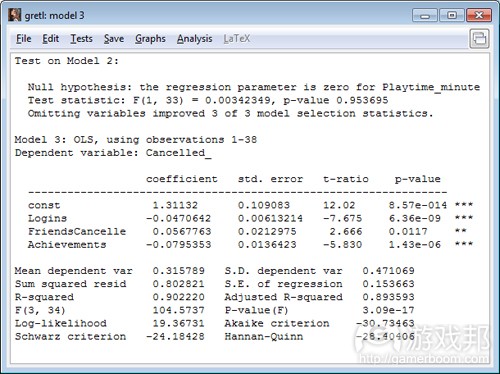Screen dimensions: 500x374
Task: Click FriendsCancelle p-value 0.0117
Action: tap(408, 231)
